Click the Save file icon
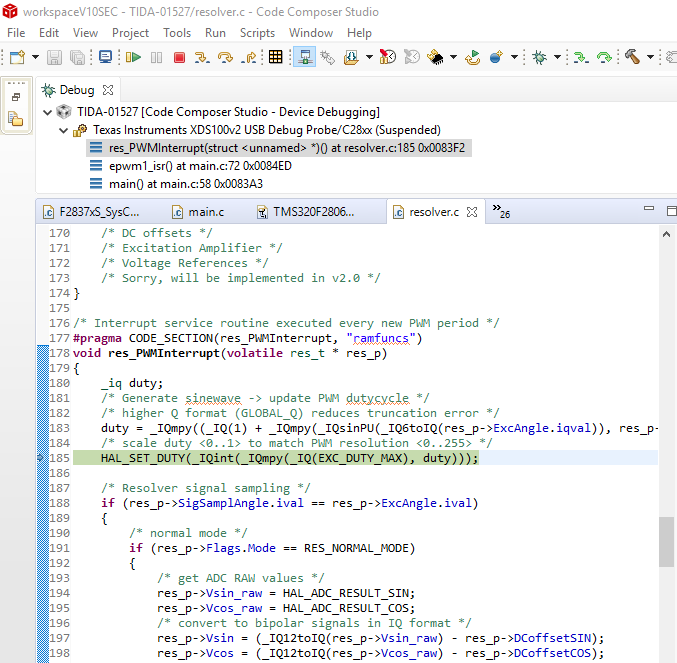The height and width of the screenshot is (663, 677). [x=55, y=58]
